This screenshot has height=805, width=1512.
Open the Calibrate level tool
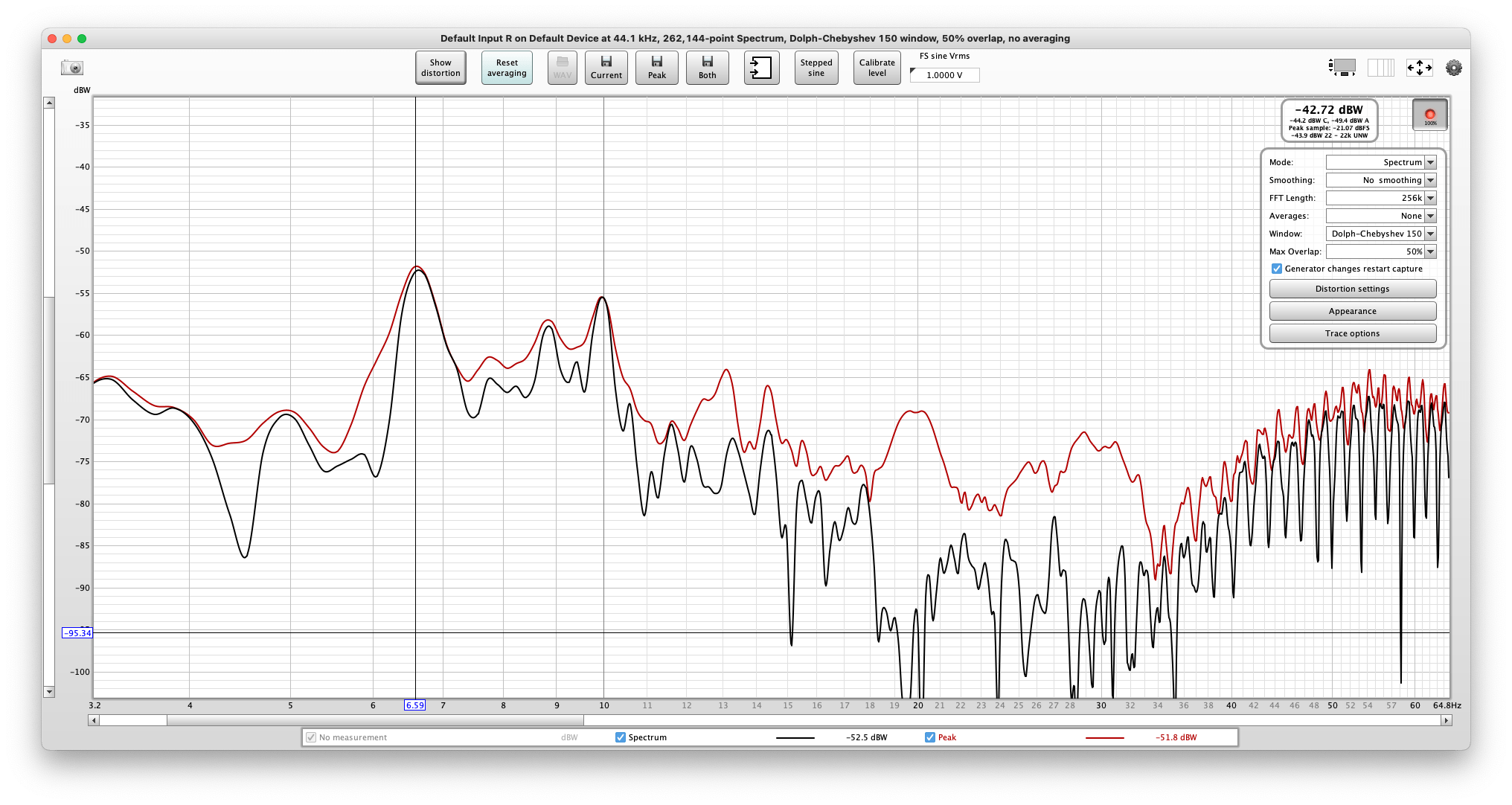[877, 68]
